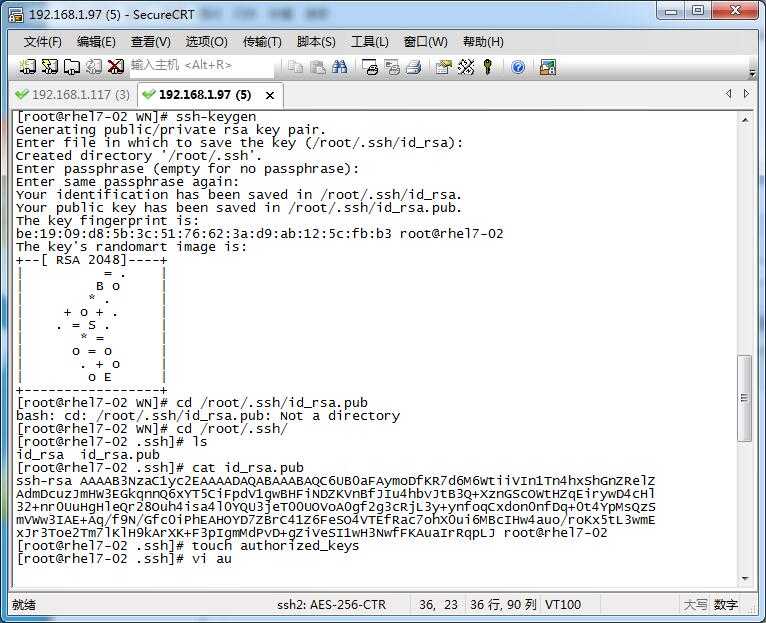
Task: Open Session Options icon
Action: [444, 66]
